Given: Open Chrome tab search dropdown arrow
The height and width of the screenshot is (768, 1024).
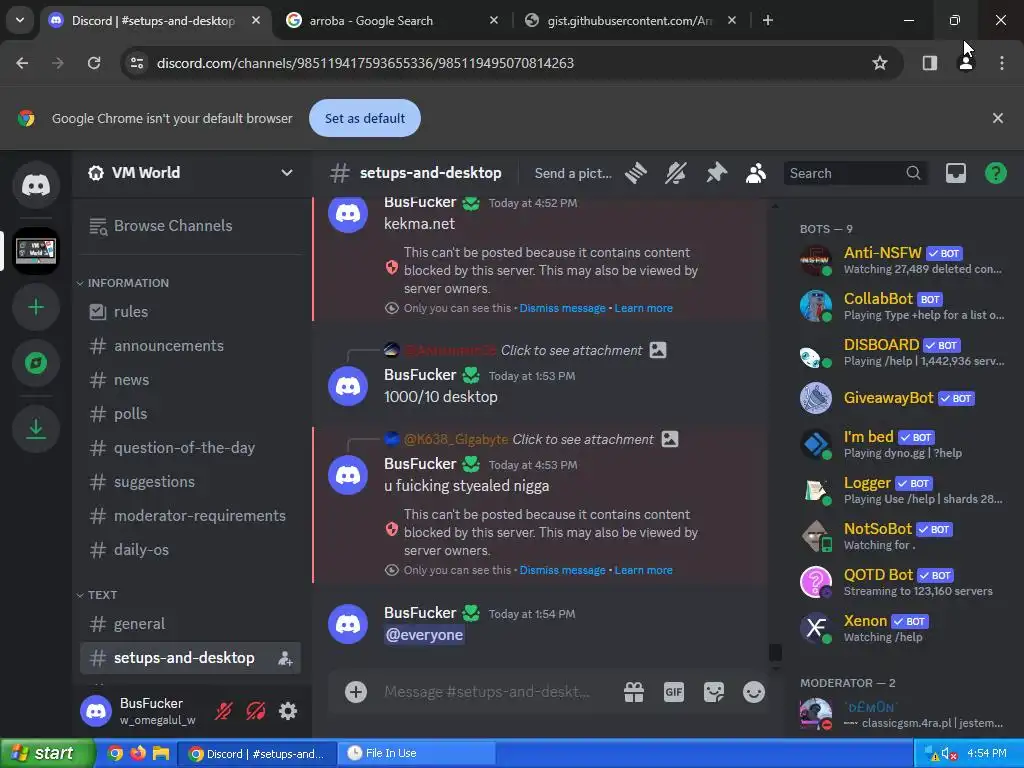Looking at the screenshot, I should click(x=20, y=20).
